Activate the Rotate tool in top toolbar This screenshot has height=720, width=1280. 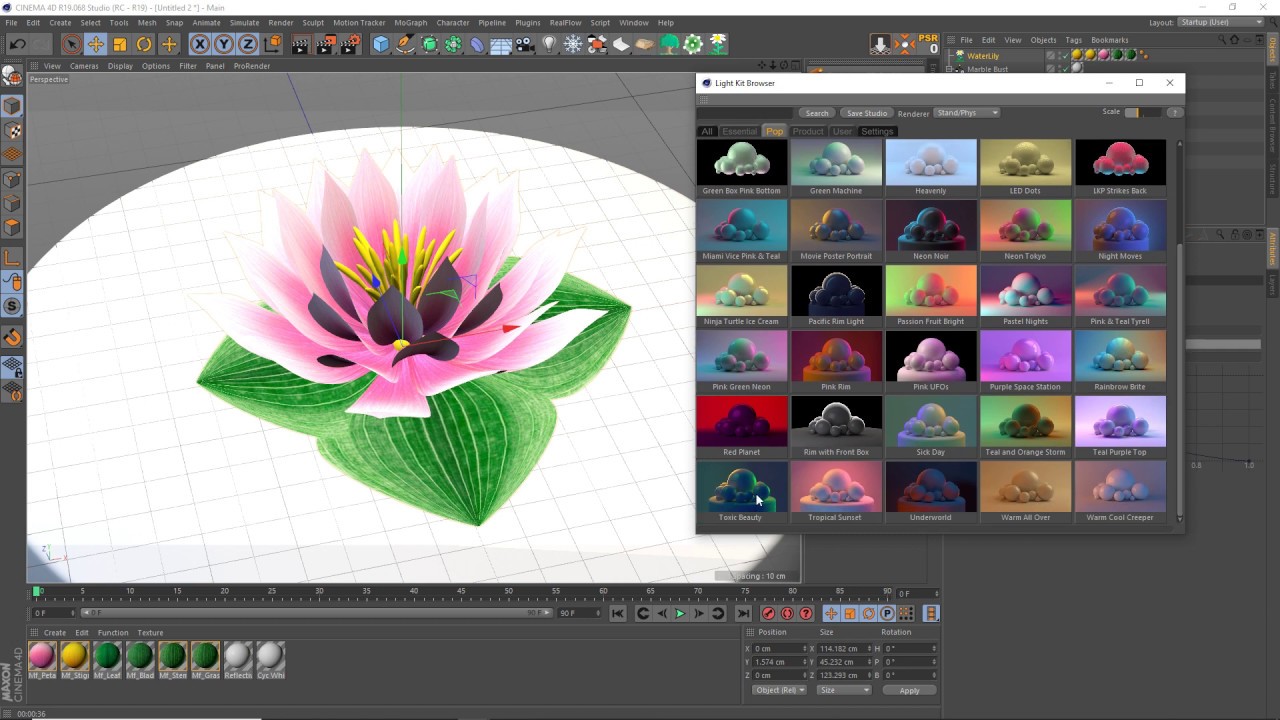tap(144, 44)
